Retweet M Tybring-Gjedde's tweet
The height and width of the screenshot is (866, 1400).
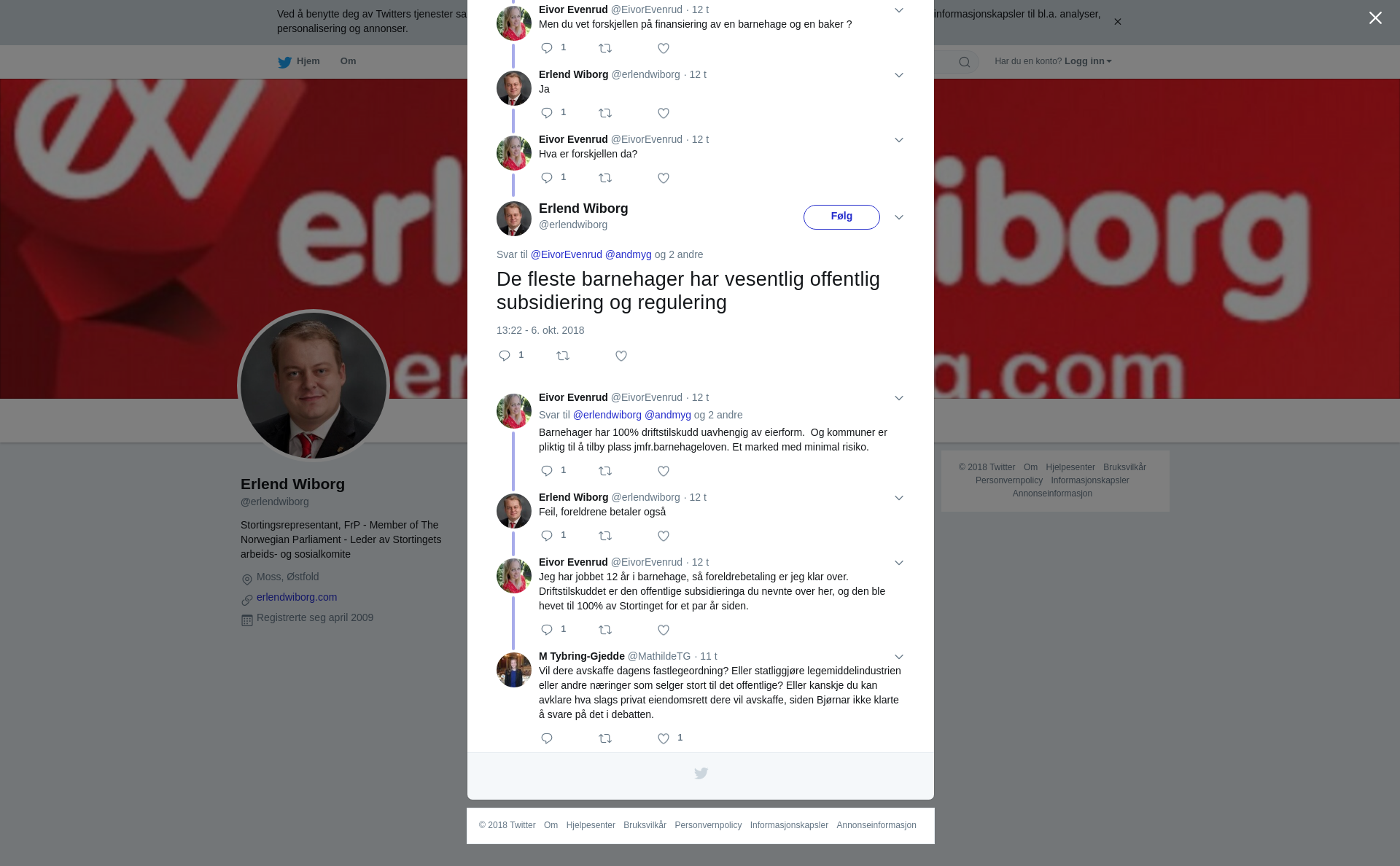click(605, 738)
